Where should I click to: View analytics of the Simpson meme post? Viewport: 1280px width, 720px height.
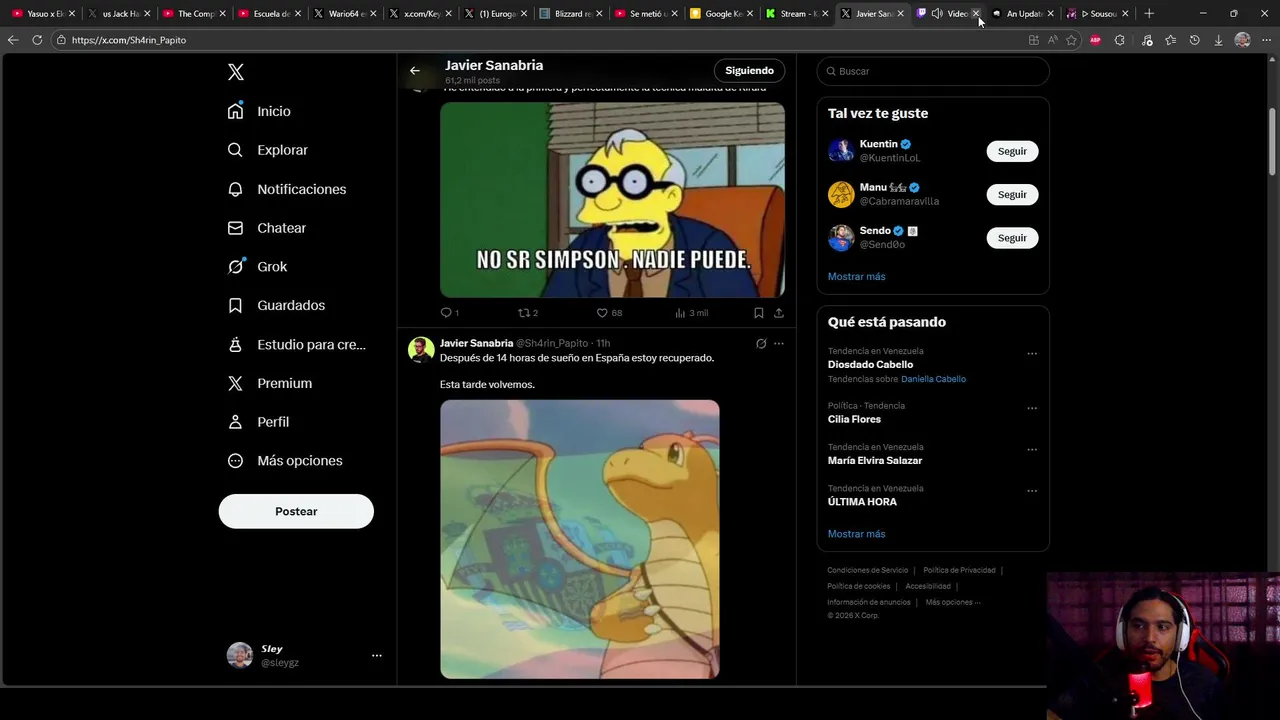[x=691, y=313]
